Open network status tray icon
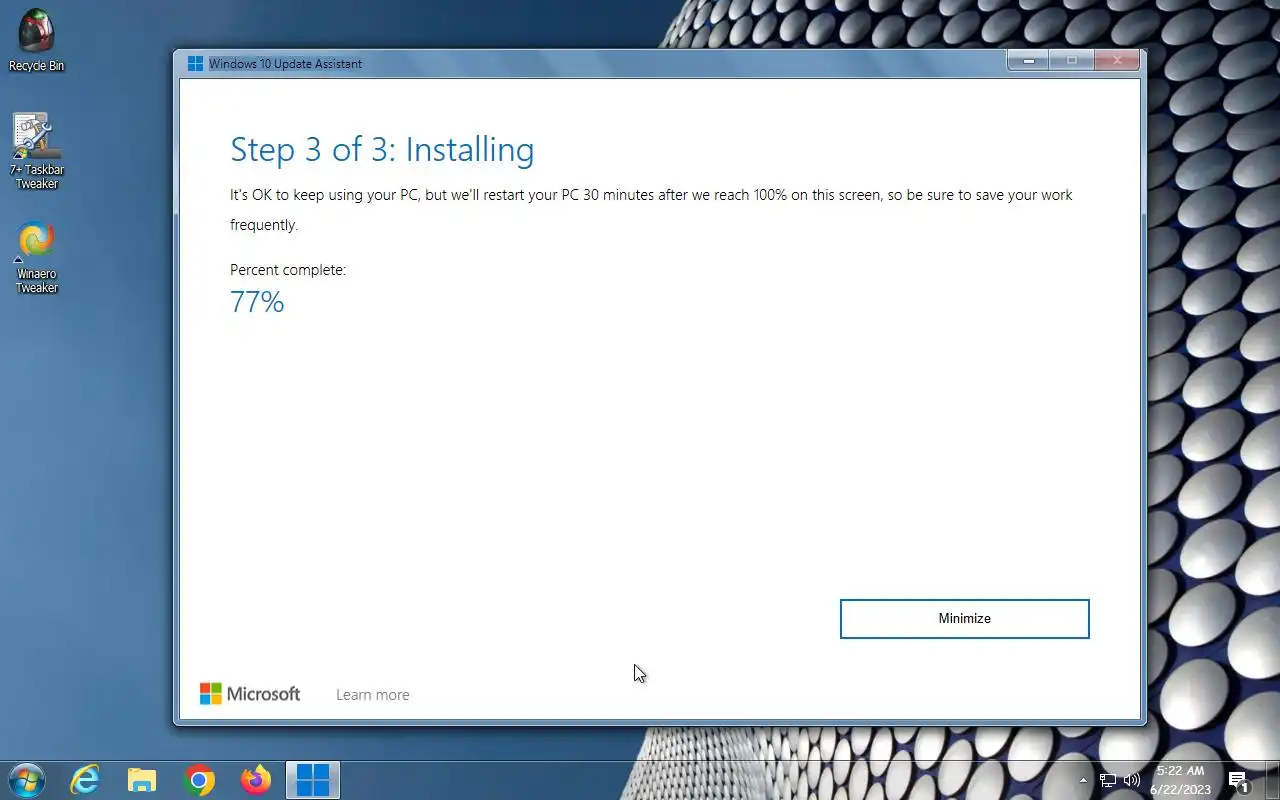1280x800 pixels. [x=1108, y=780]
